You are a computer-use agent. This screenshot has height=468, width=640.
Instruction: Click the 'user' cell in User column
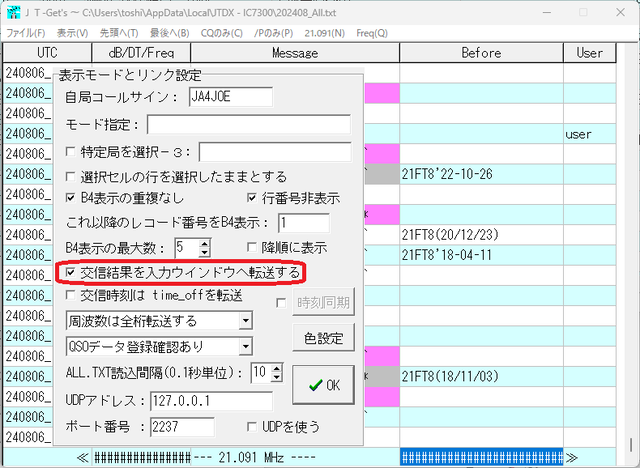[x=590, y=134]
